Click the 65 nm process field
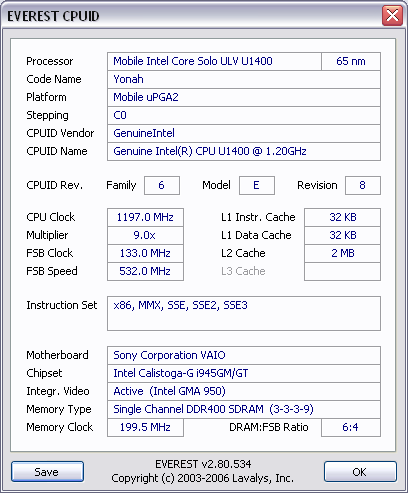This screenshot has height=493, width=408. pos(351,61)
